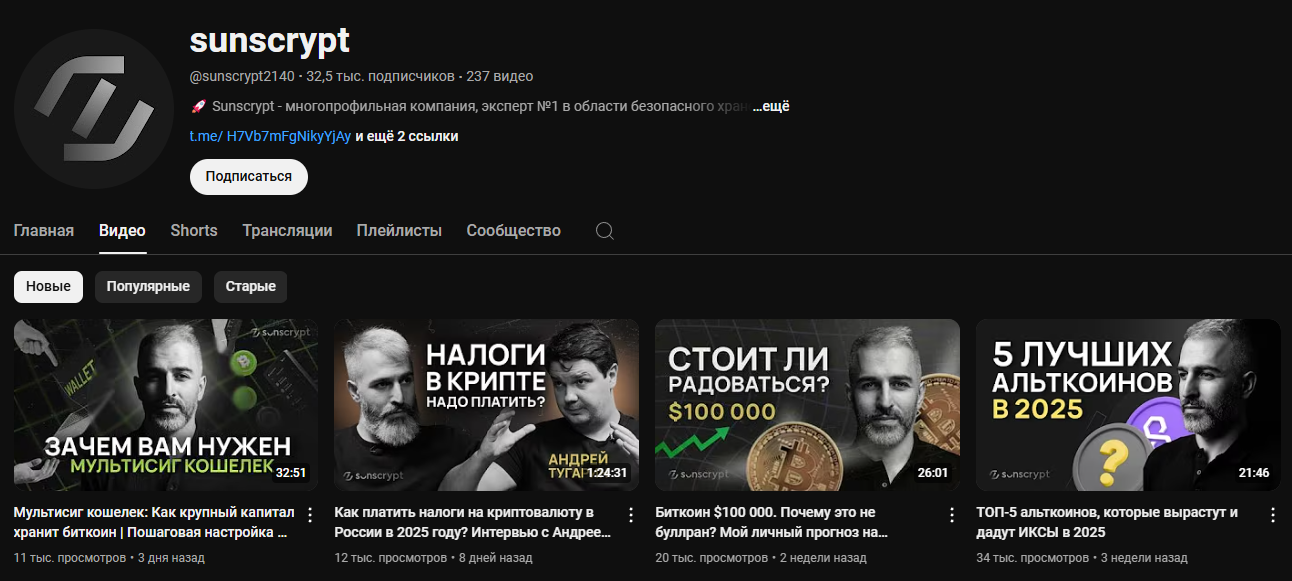Select the Популярные sorting chip
The height and width of the screenshot is (581, 1292).
point(148,286)
